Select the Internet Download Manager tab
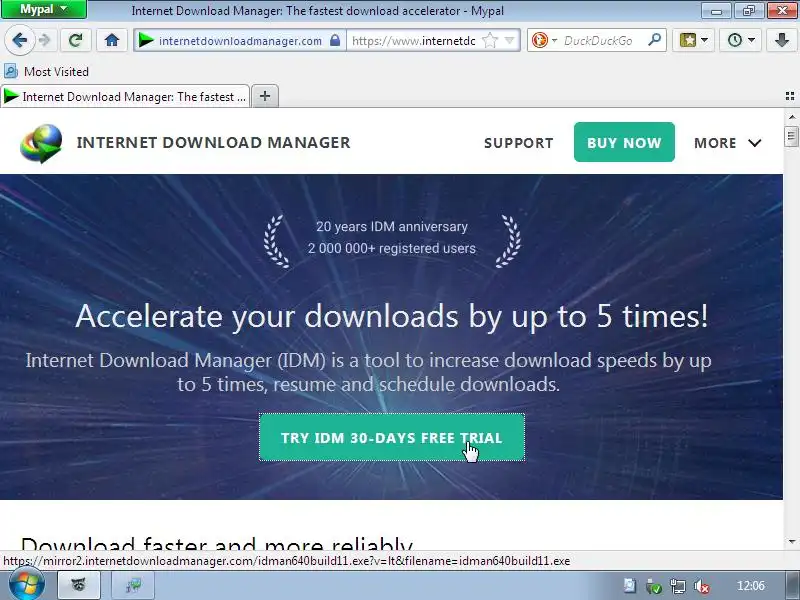Image resolution: width=800 pixels, height=600 pixels. point(125,96)
